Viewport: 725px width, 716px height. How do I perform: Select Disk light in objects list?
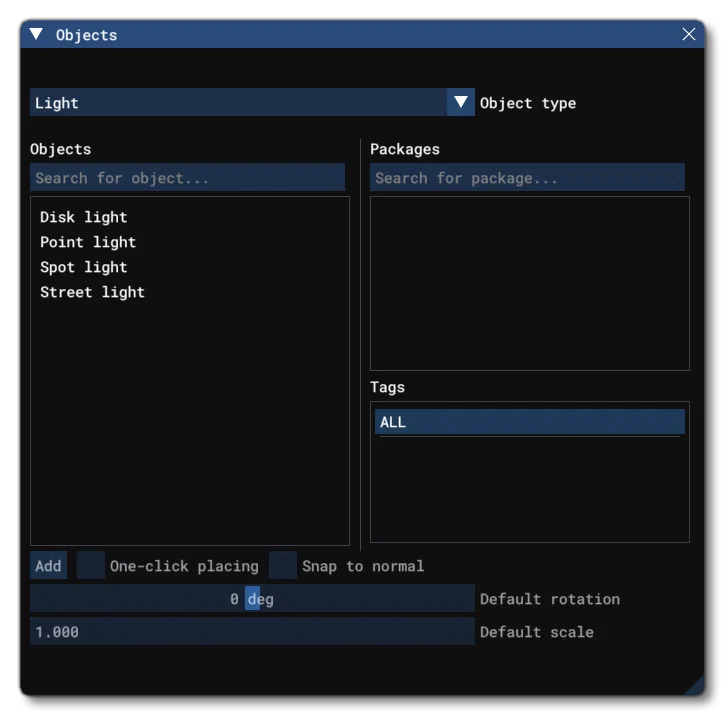pyautogui.click(x=84, y=217)
